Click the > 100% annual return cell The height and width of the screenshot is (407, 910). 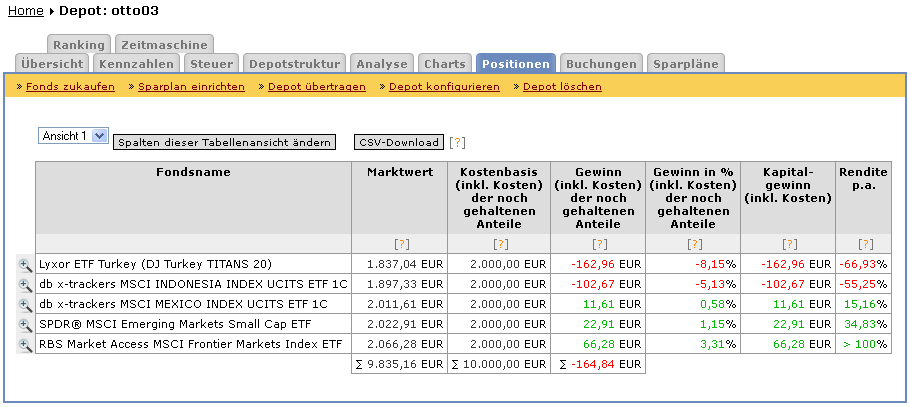pos(864,344)
